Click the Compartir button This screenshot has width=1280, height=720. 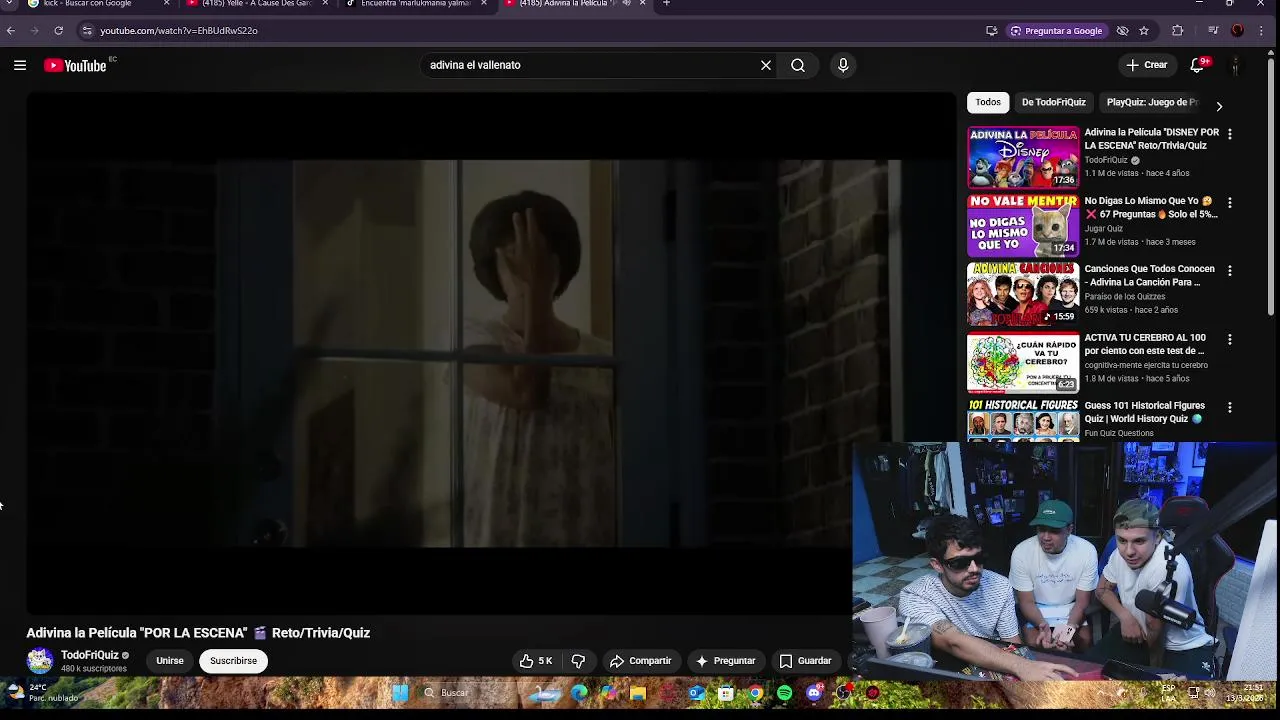pos(641,660)
